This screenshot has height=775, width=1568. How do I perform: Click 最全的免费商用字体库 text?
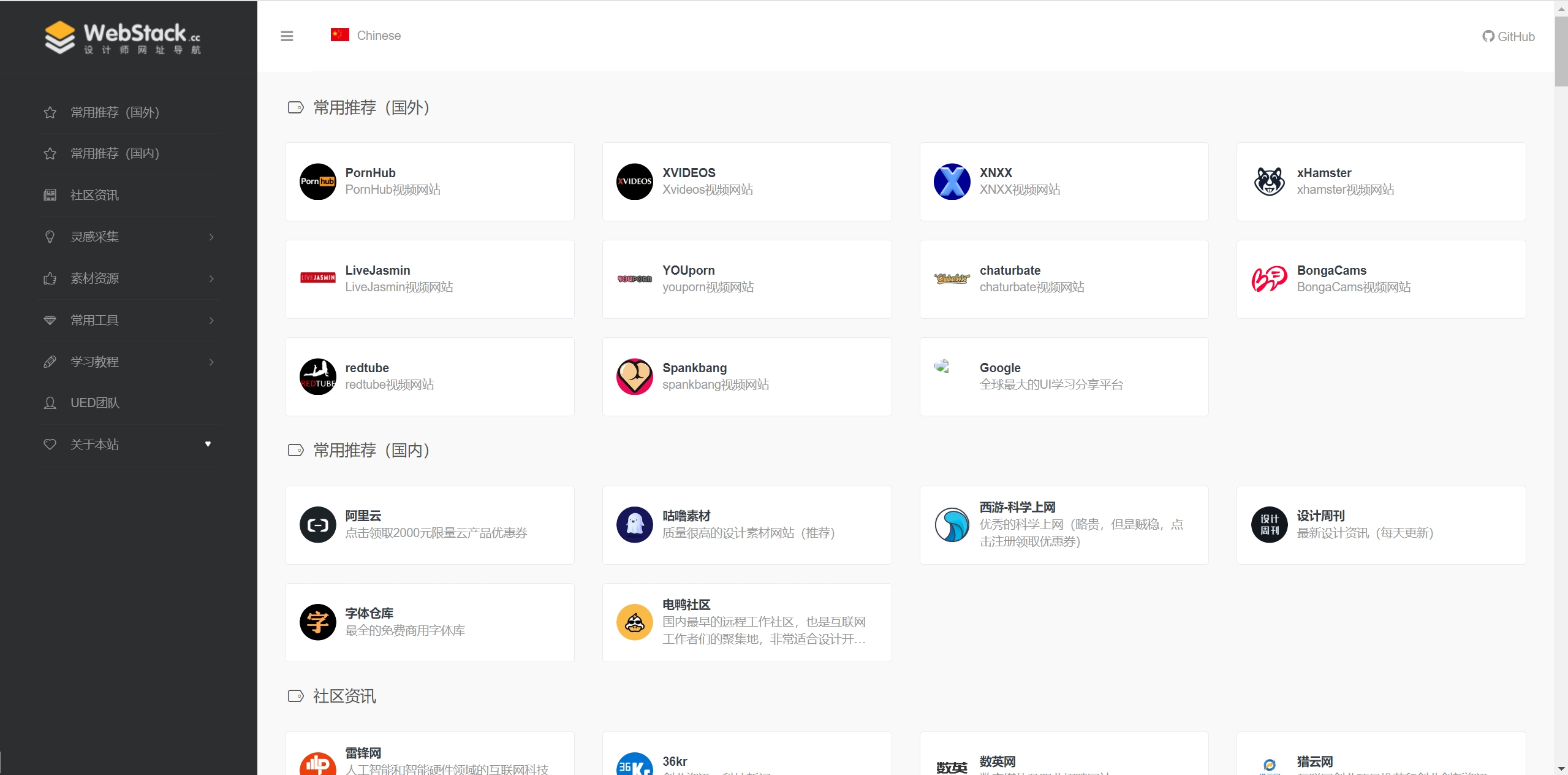pyautogui.click(x=405, y=630)
